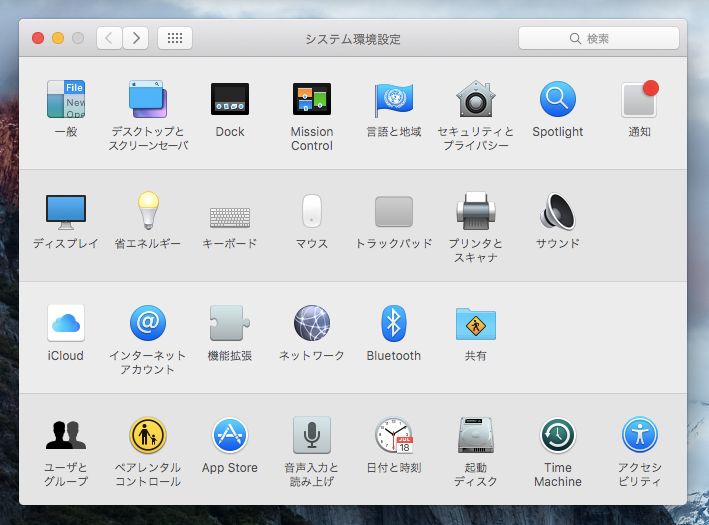Open デスクトップとスクリーンセーバ preferences

[148, 99]
